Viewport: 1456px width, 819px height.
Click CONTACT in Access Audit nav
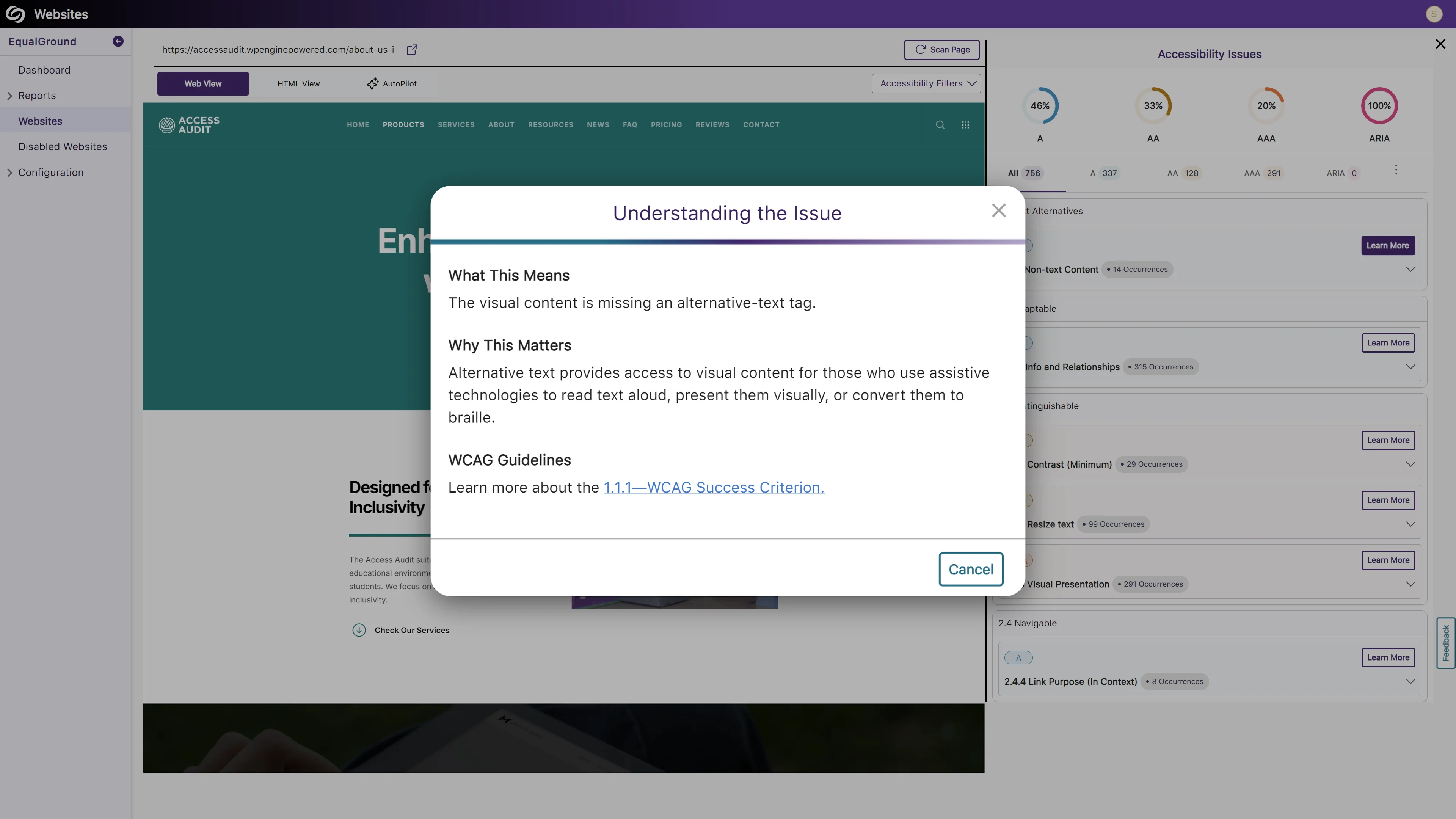coord(761,125)
